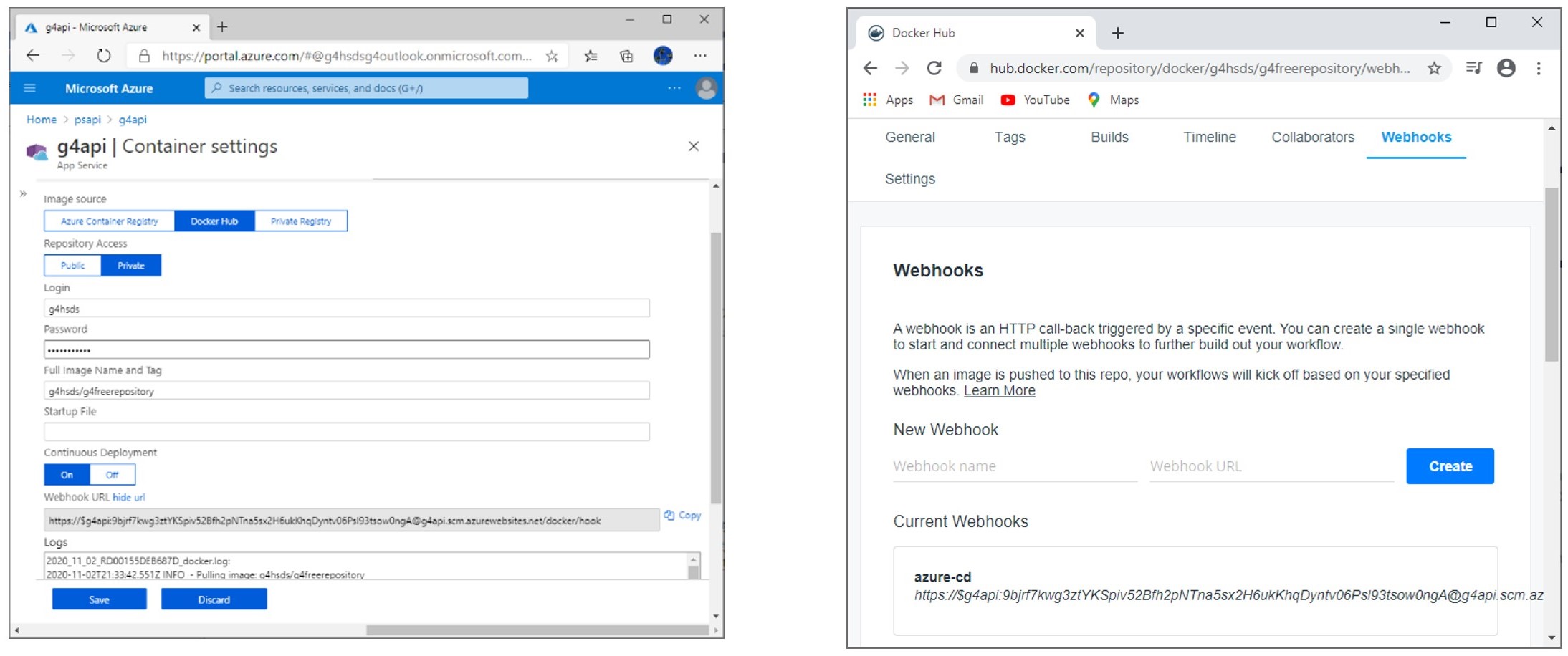
Task: Open the Apps shortcut in bookmarks bar
Action: [888, 100]
